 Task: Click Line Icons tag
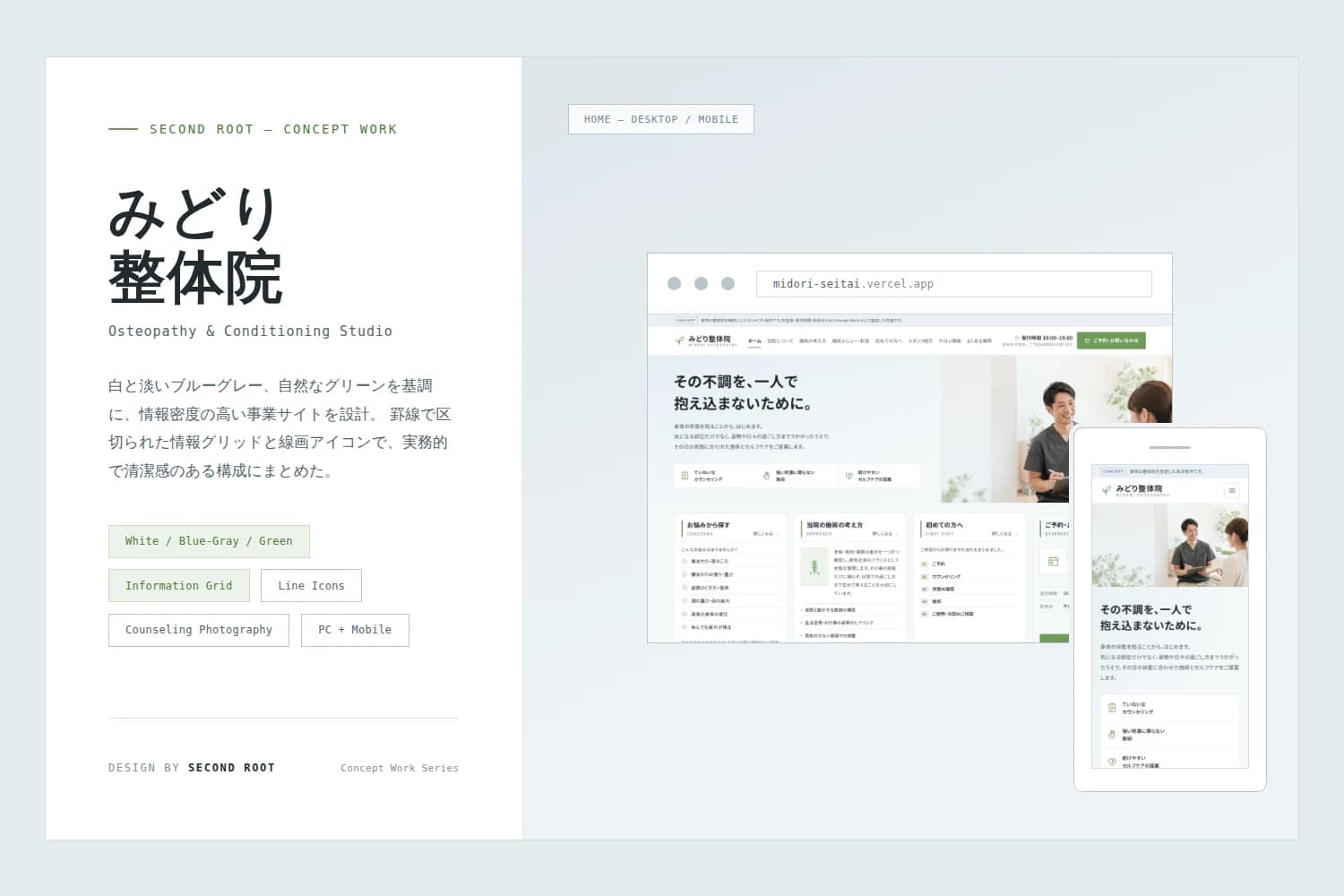(311, 586)
